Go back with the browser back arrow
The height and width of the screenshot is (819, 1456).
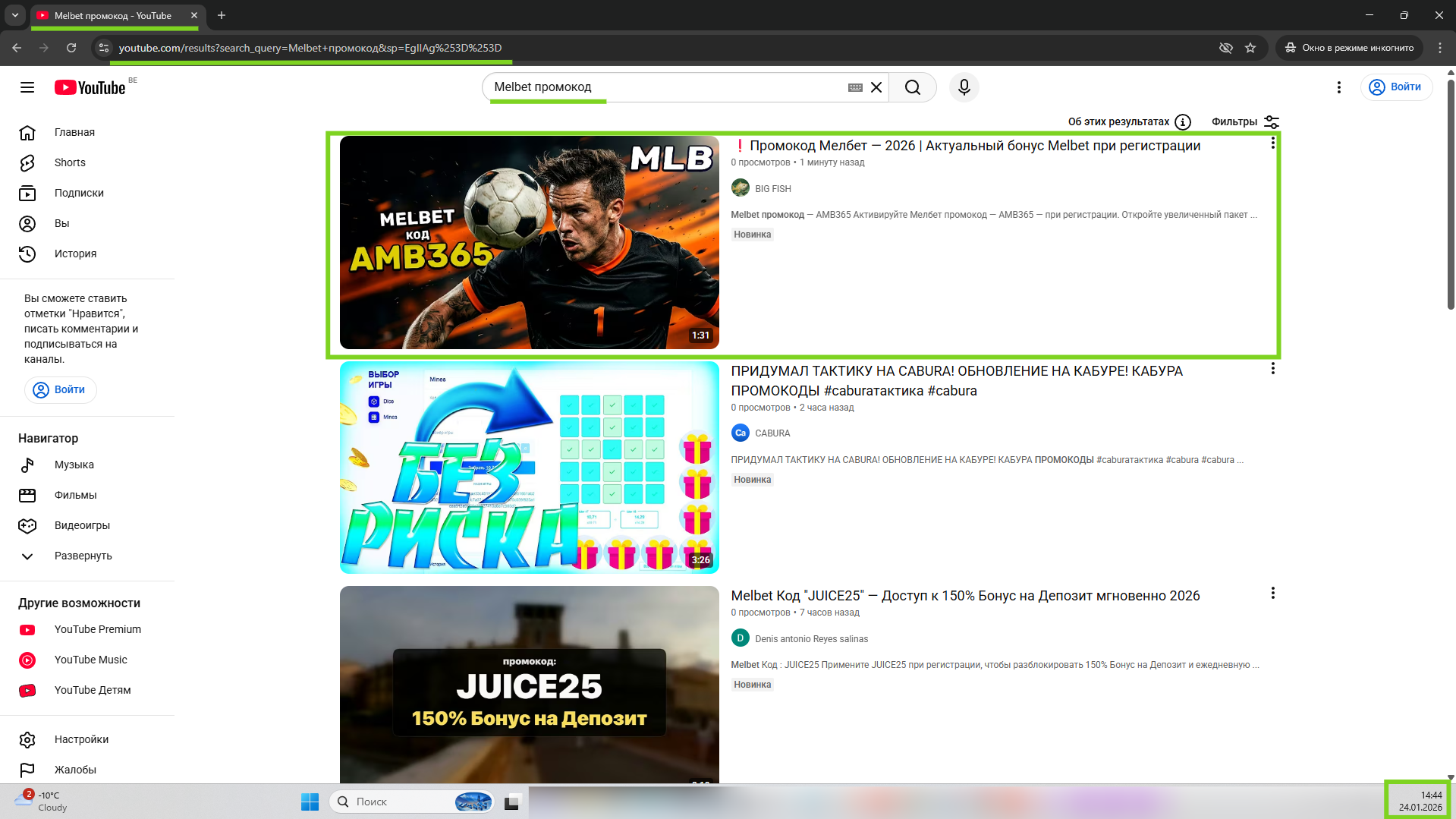click(x=17, y=48)
